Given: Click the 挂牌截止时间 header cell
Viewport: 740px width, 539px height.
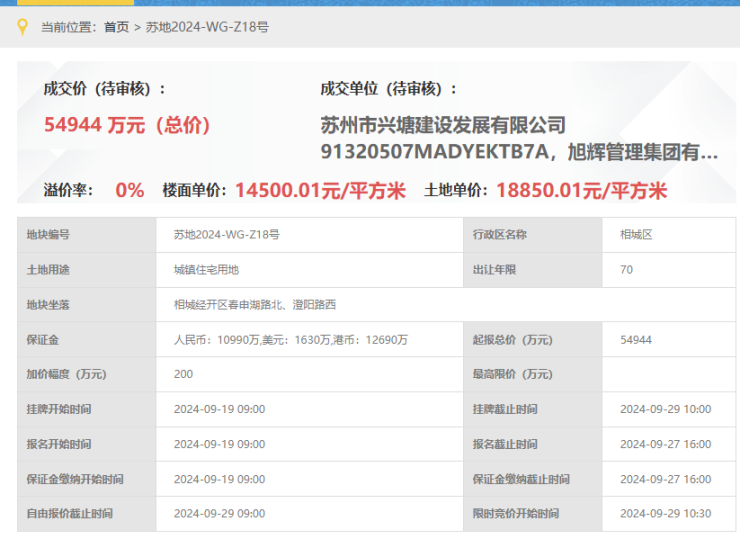Looking at the screenshot, I should [x=533, y=409].
